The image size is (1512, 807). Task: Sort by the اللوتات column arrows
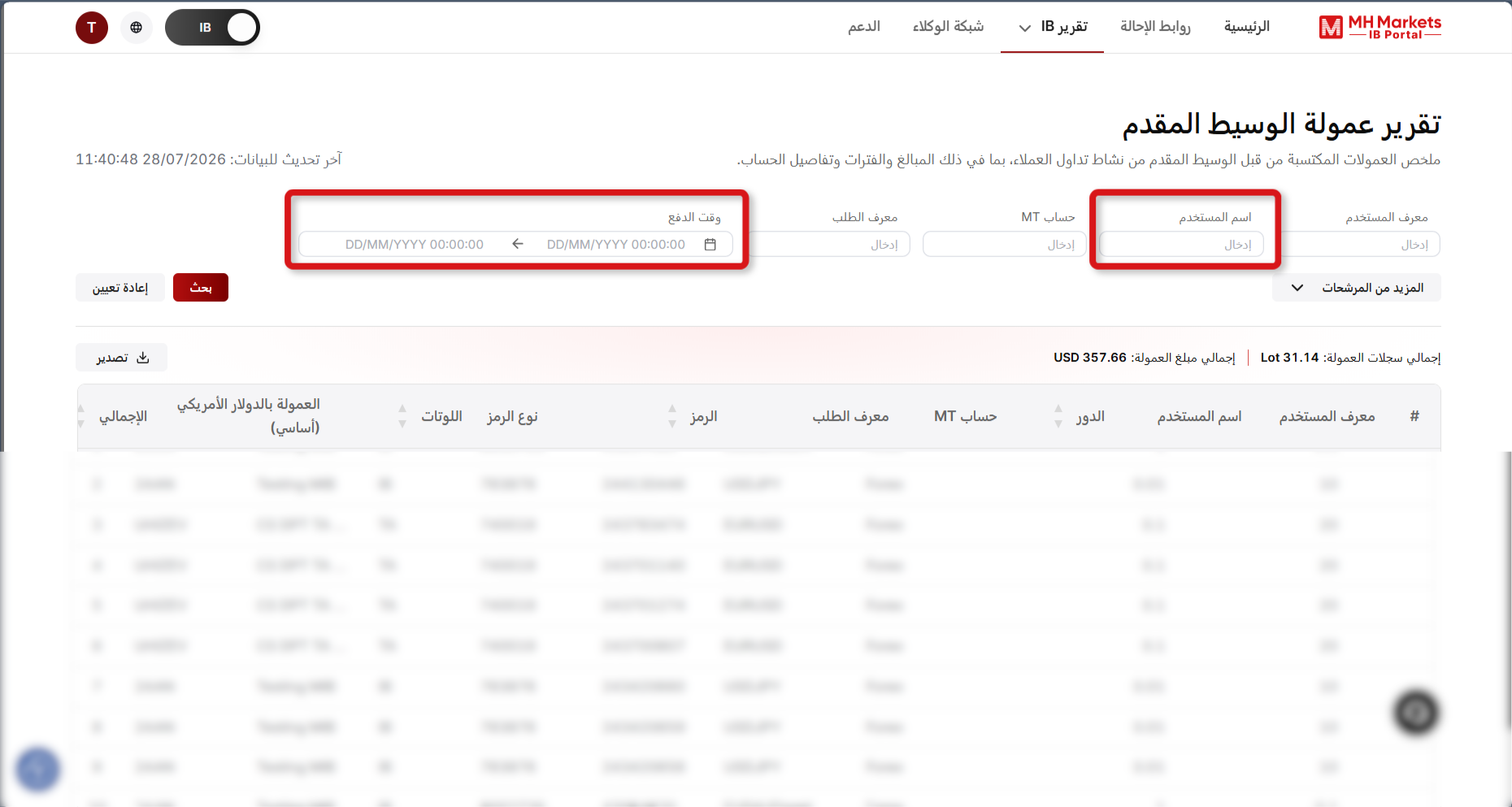tap(402, 416)
